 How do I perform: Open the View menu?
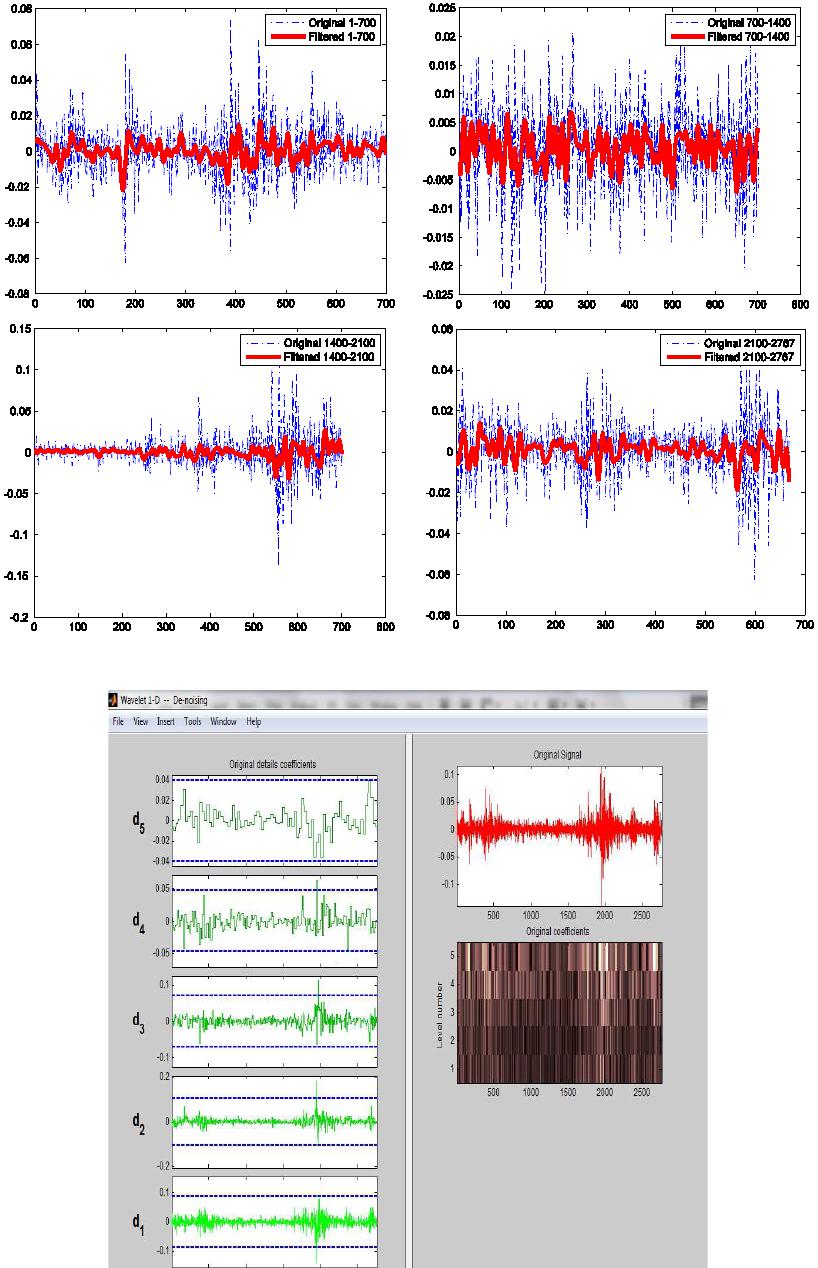139,722
